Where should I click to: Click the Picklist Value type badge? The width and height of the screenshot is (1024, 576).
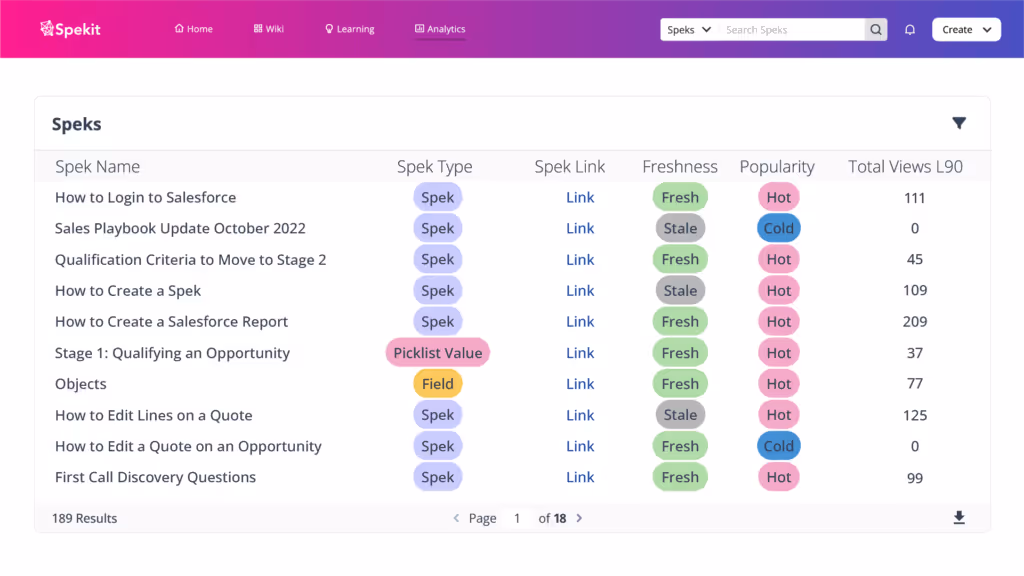click(438, 353)
